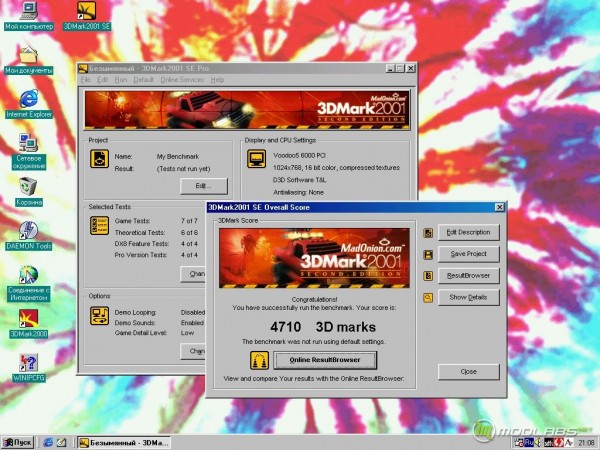The height and width of the screenshot is (450, 600).
Task: Click the Change button under Selected Tests
Action: pos(193,274)
